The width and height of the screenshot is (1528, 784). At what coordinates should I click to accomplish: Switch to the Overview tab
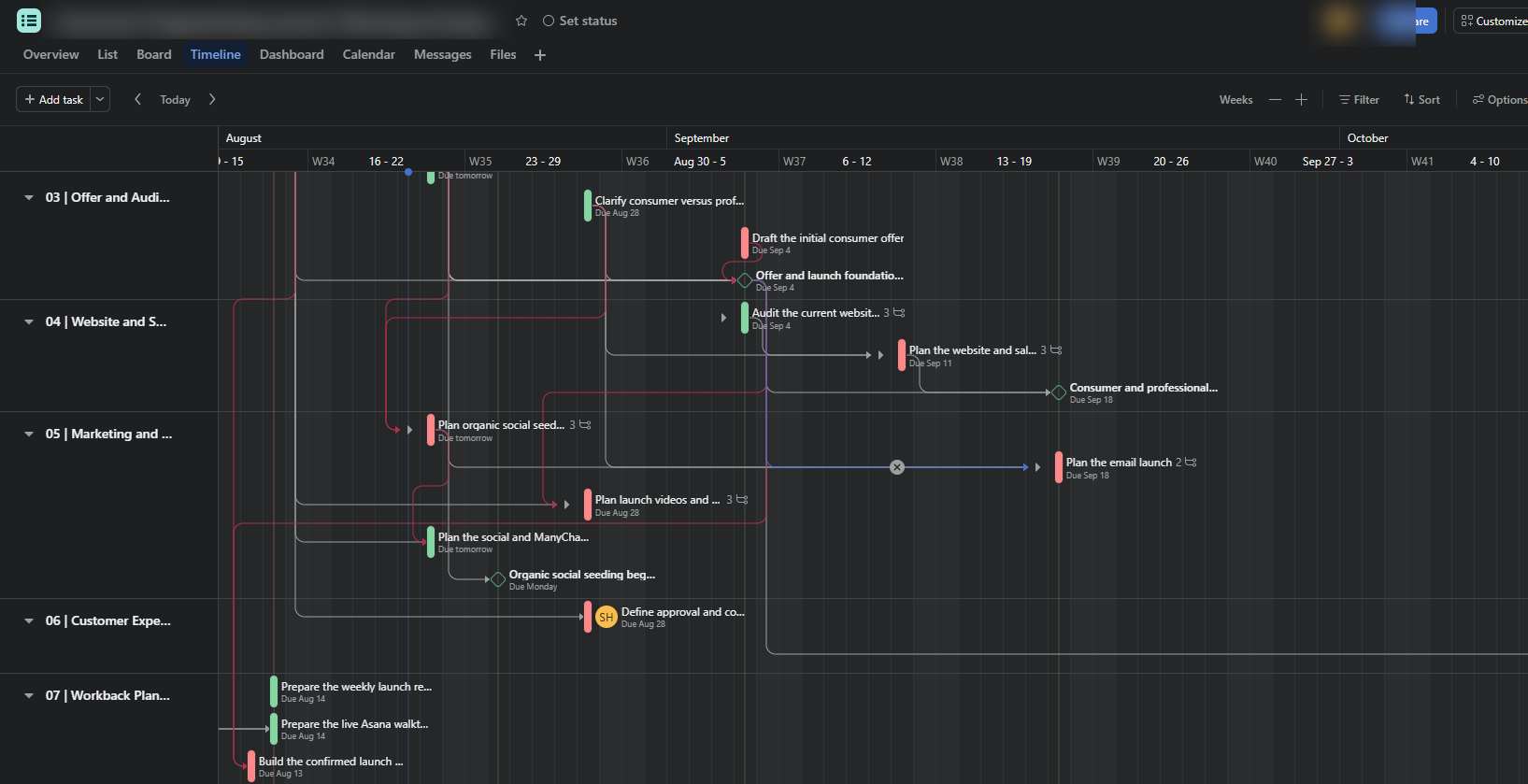tap(51, 54)
